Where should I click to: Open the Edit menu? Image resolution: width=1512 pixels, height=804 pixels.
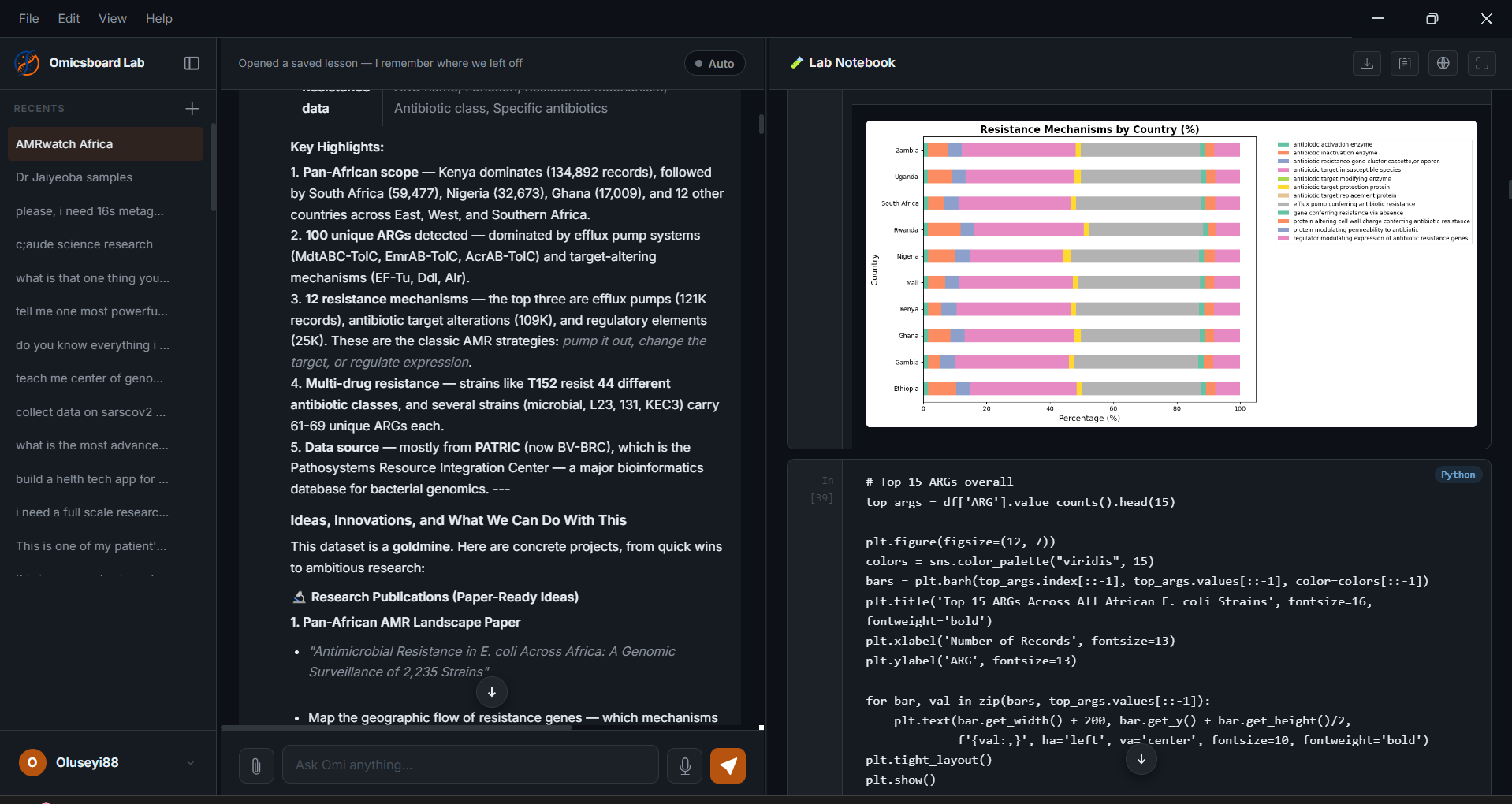[69, 18]
